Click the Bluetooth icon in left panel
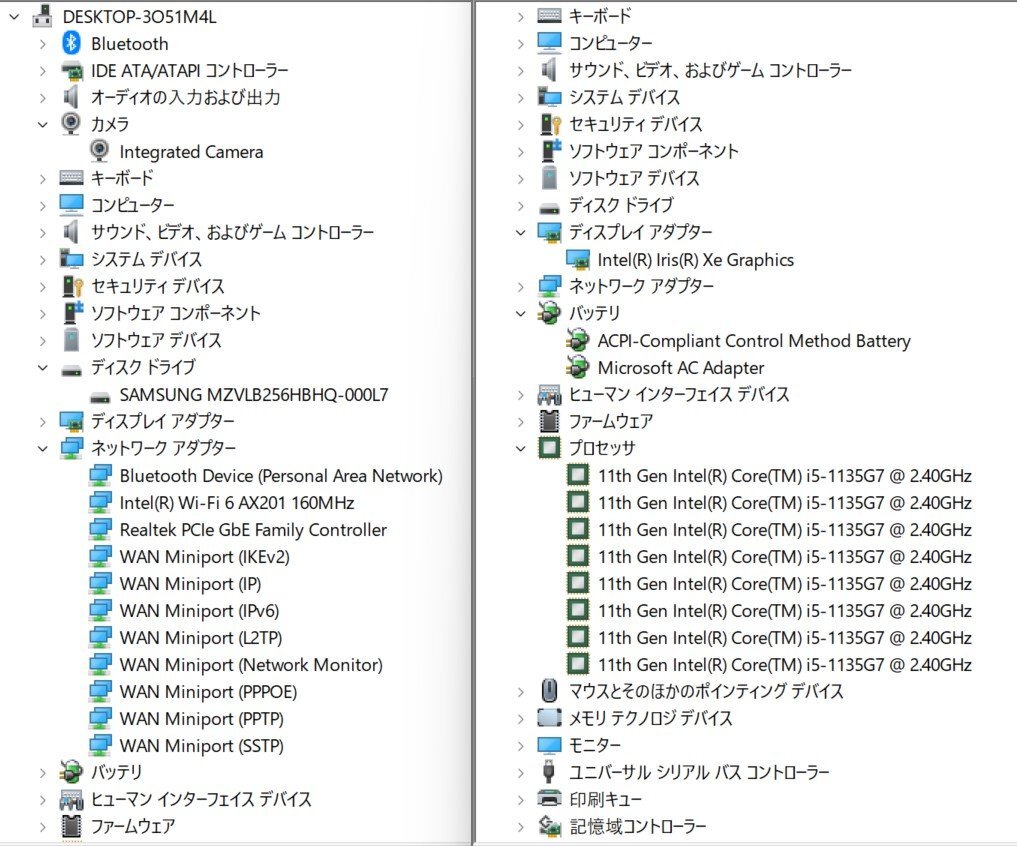The width and height of the screenshot is (1017, 846). pyautogui.click(x=71, y=43)
